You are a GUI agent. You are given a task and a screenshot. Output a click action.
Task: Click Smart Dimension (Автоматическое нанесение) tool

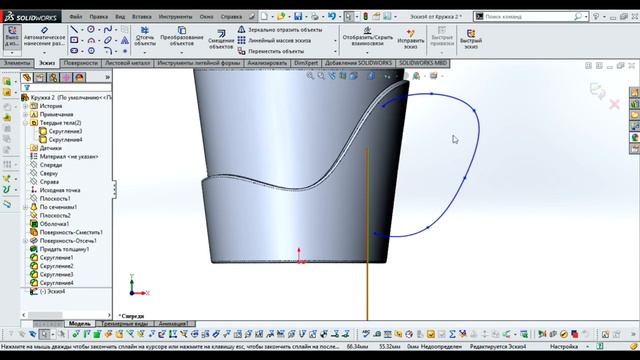[44, 36]
